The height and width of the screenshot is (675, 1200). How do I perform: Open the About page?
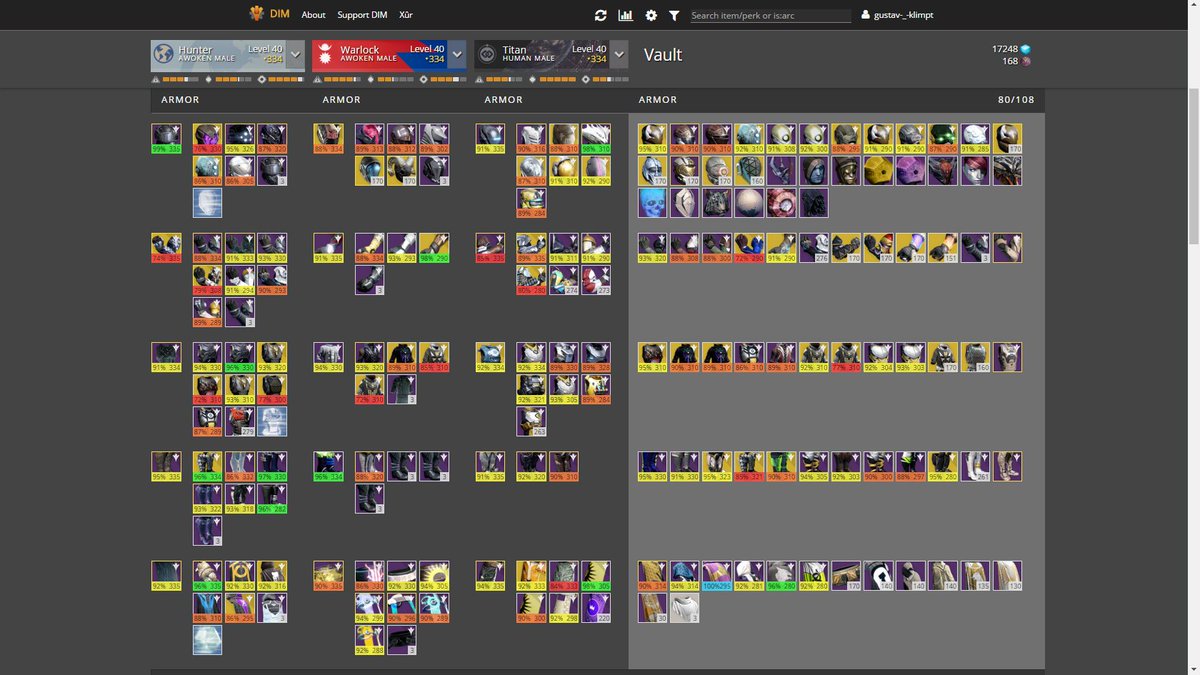314,15
